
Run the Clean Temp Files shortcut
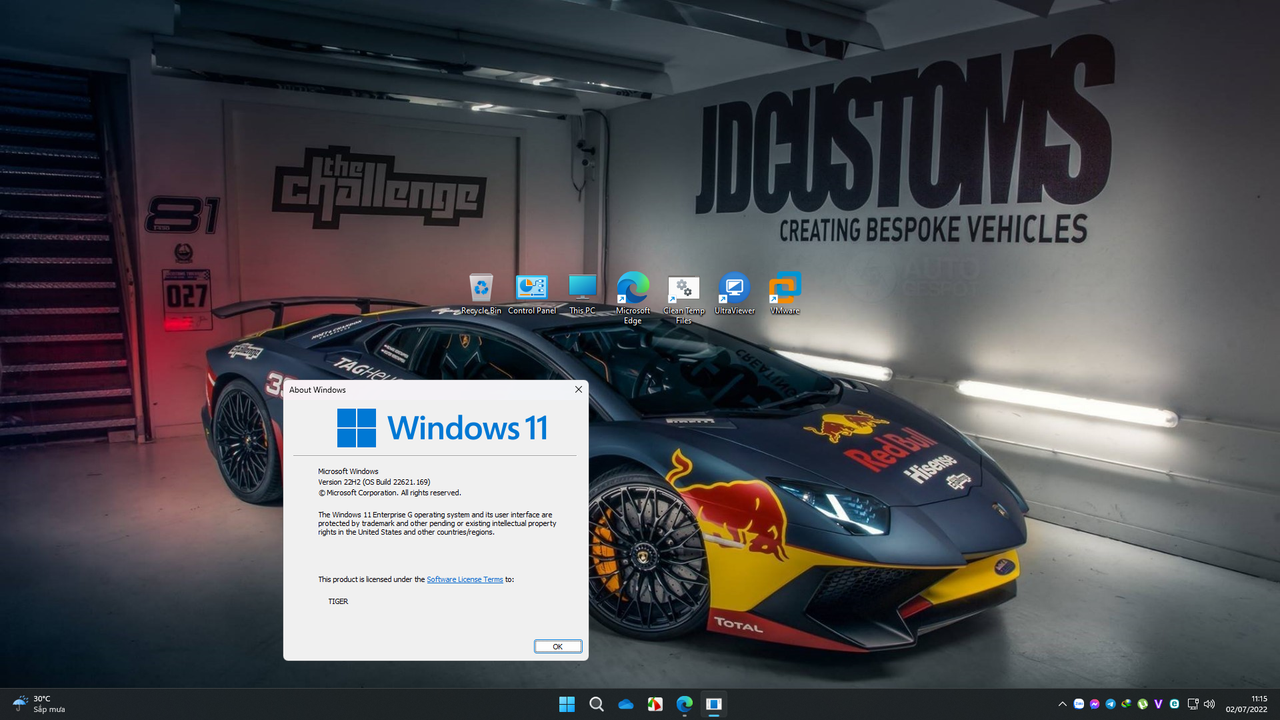click(x=683, y=290)
